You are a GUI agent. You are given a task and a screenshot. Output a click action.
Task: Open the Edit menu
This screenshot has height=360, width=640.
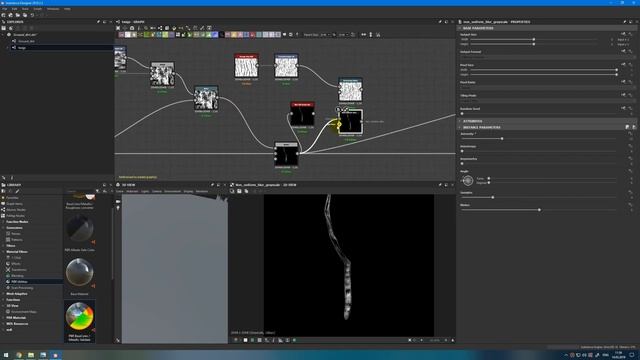(x=14, y=9)
